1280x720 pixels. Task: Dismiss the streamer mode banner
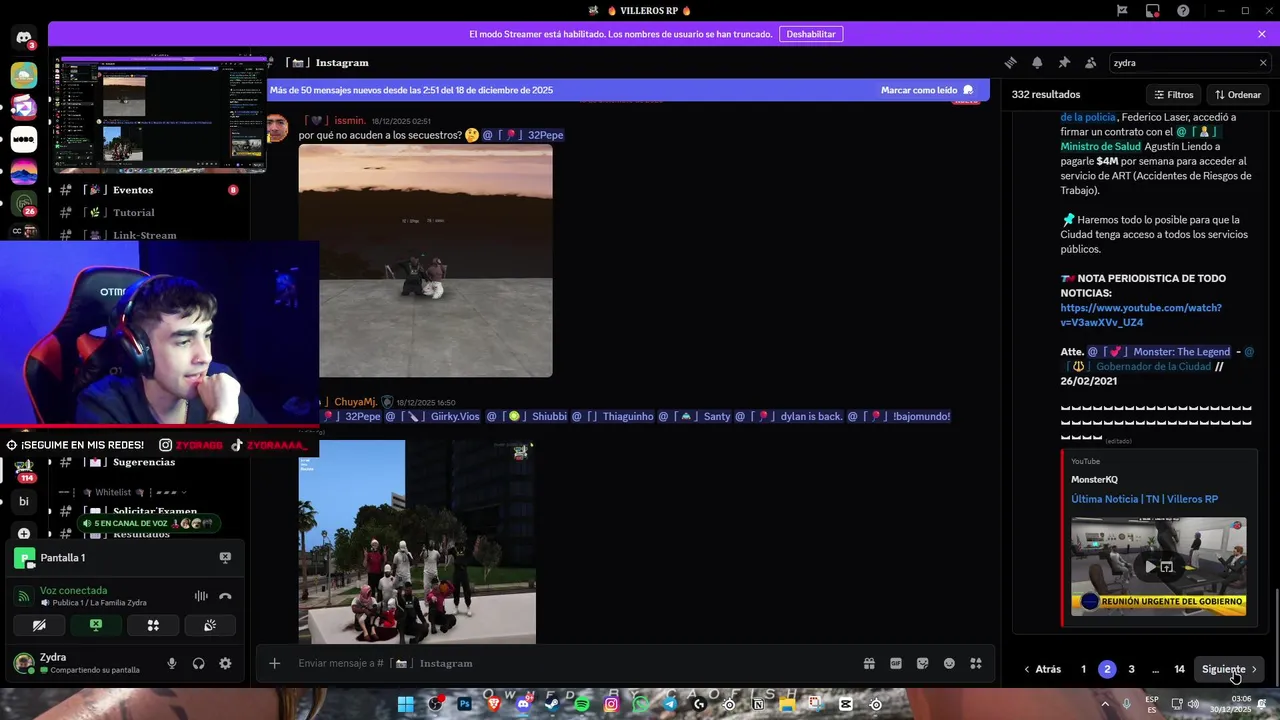pos(1262,34)
